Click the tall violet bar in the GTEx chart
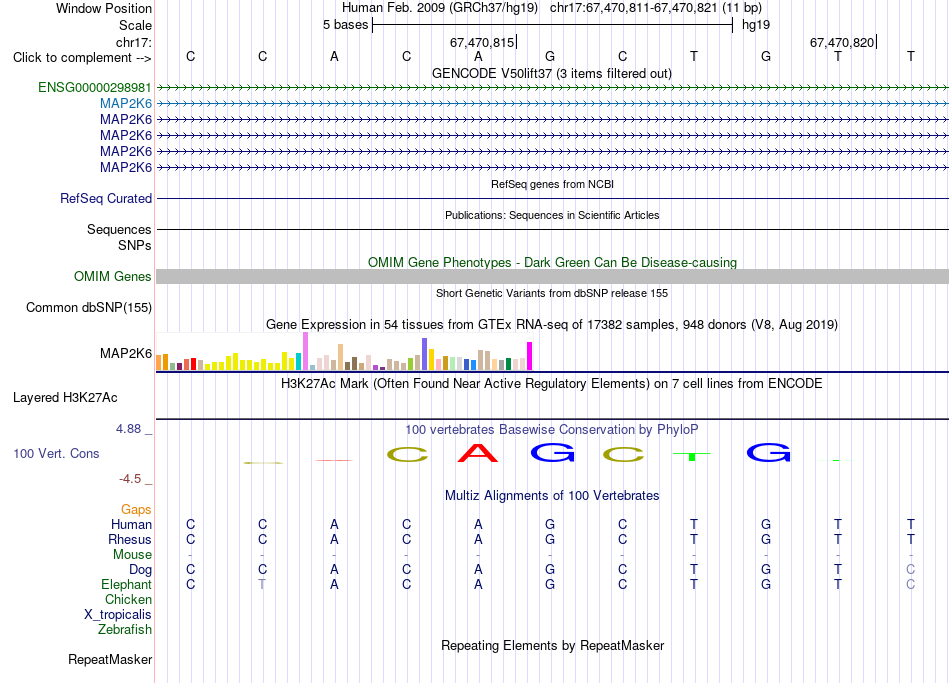 (305, 351)
